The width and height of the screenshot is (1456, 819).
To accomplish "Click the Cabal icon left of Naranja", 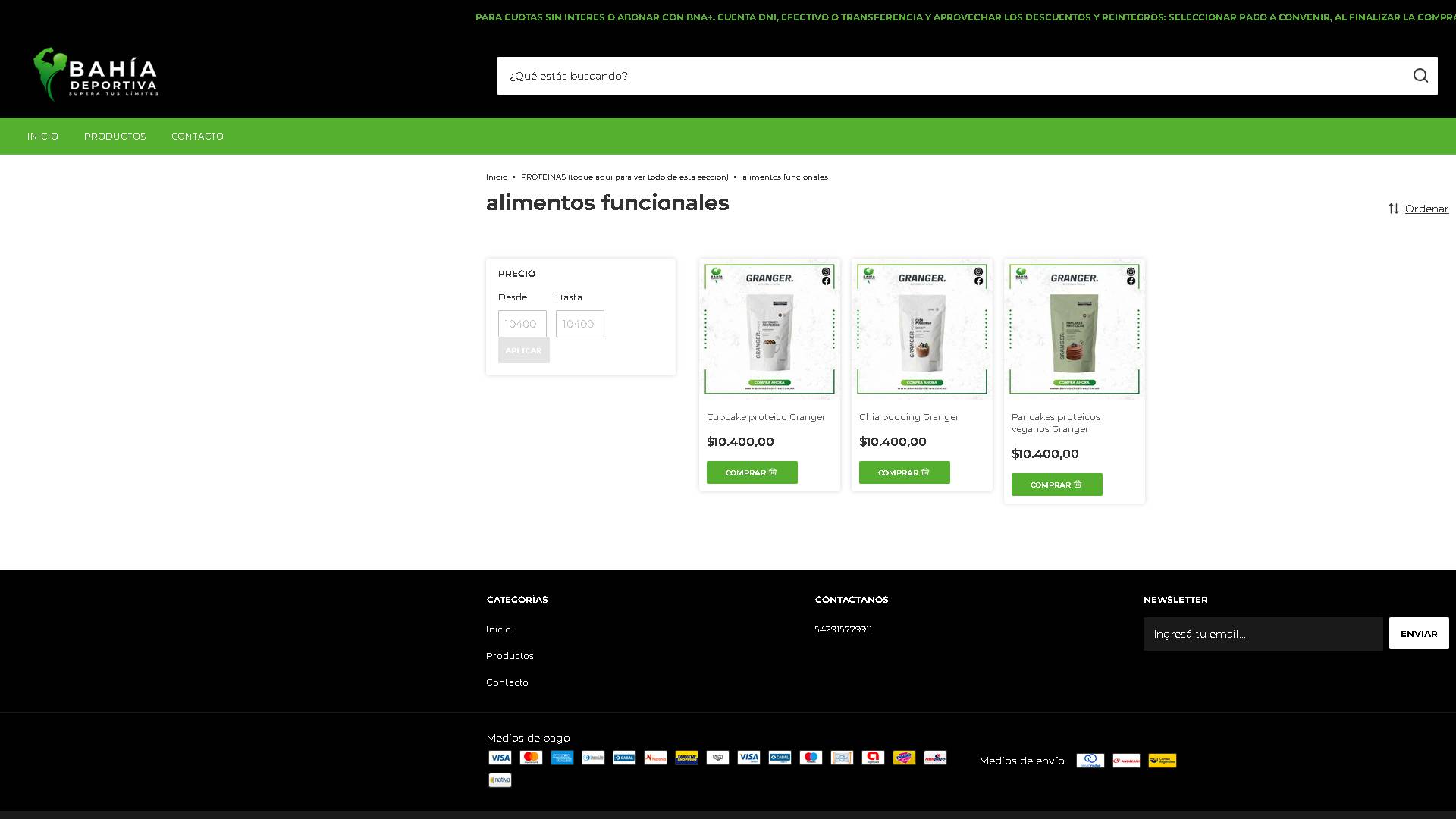I will tap(624, 758).
